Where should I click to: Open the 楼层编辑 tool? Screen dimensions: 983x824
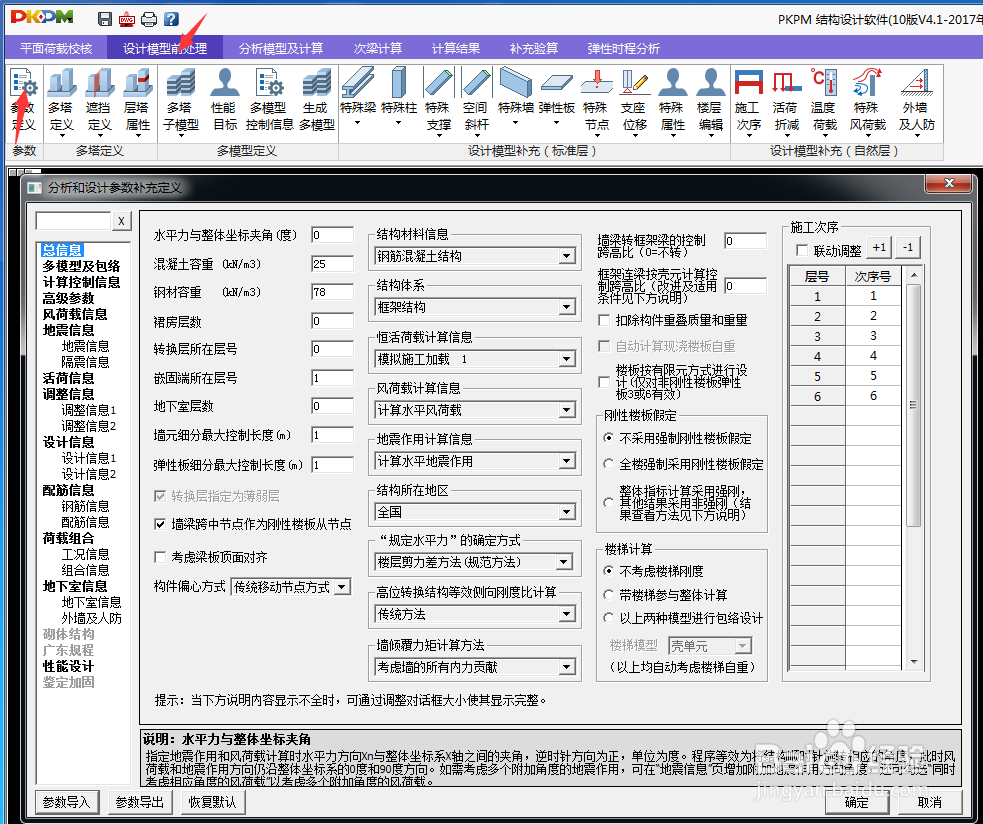(x=710, y=102)
